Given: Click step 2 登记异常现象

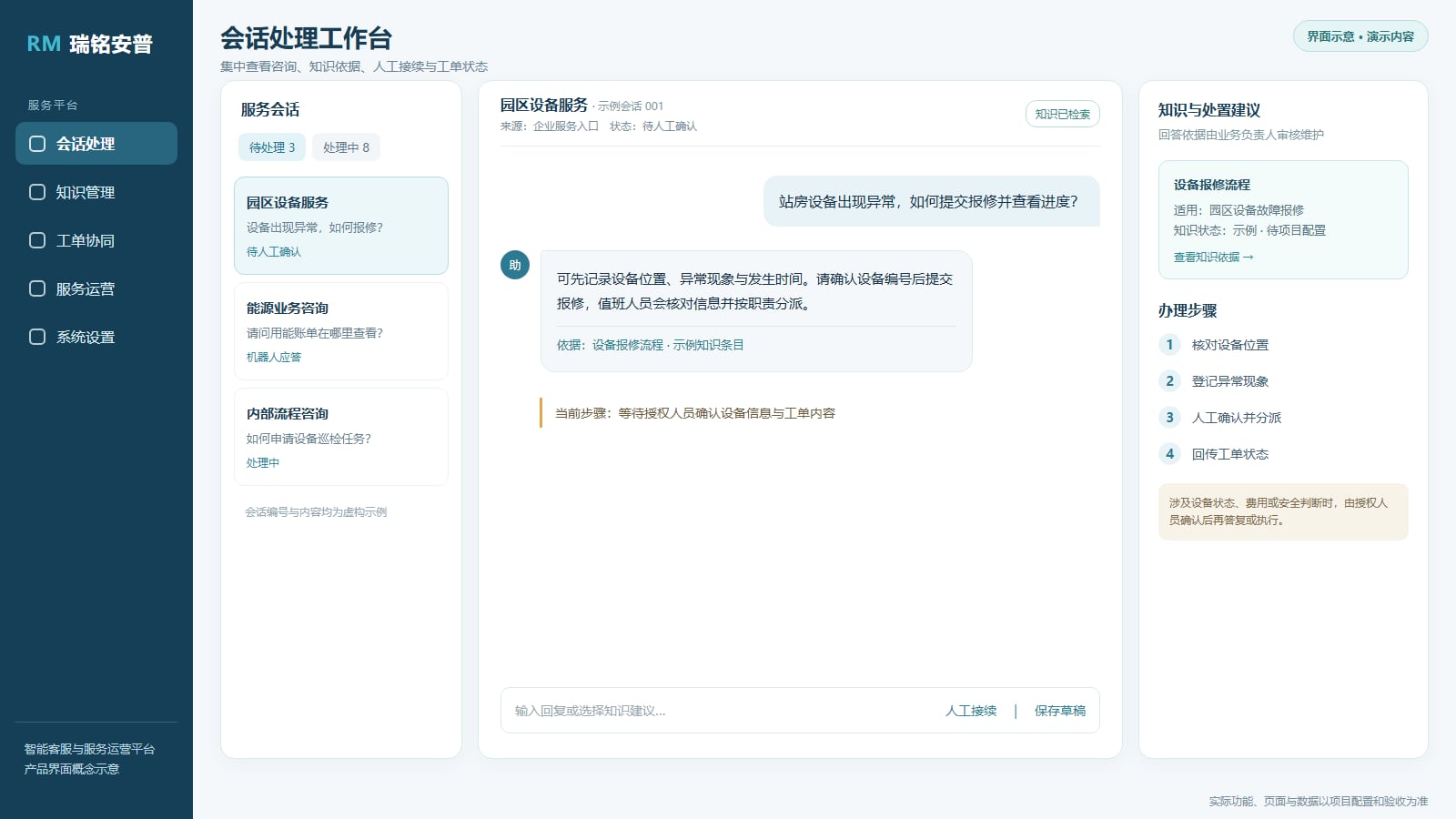Looking at the screenshot, I should 1214,381.
